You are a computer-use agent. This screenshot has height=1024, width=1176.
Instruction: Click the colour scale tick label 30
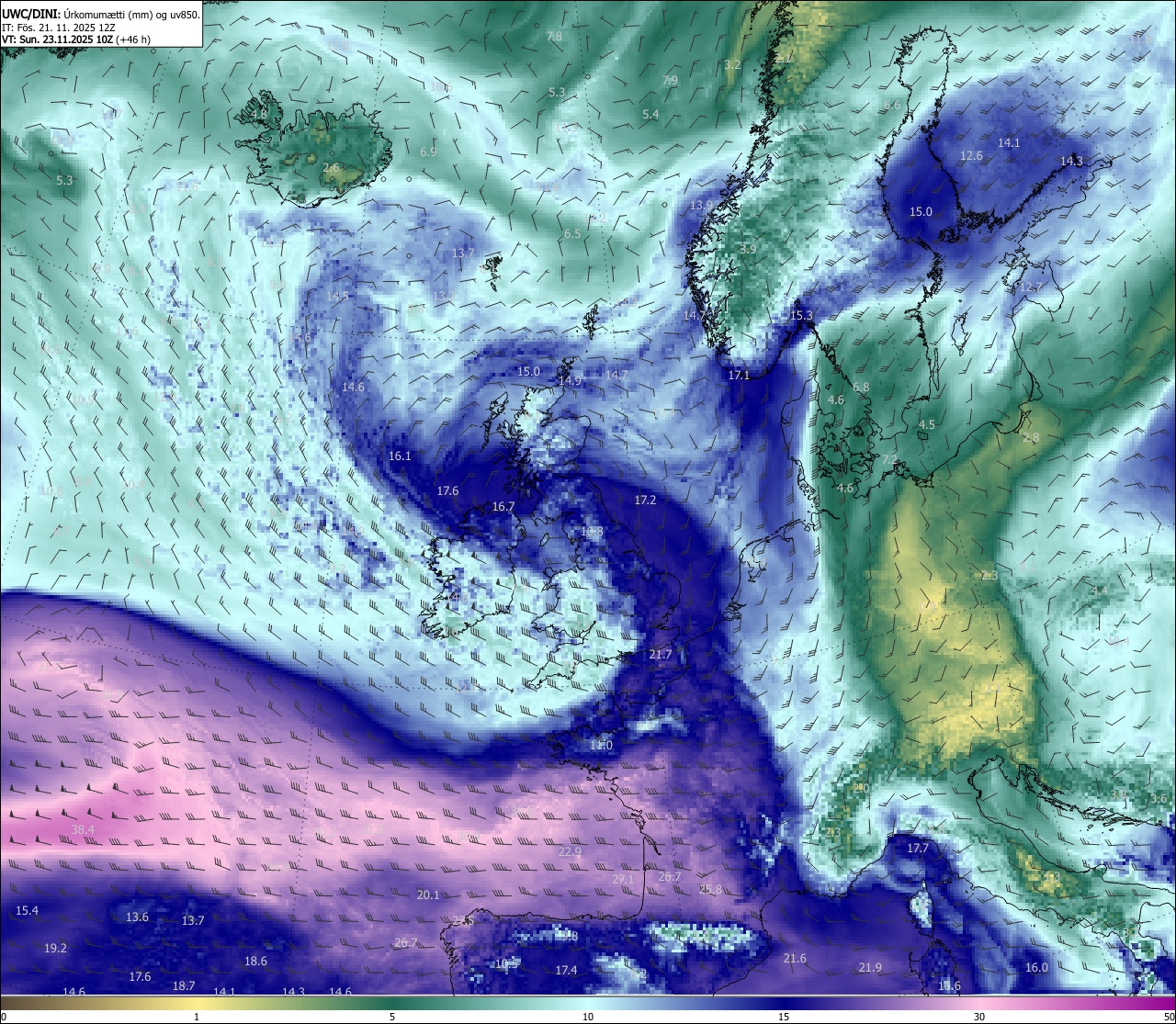tap(979, 1017)
